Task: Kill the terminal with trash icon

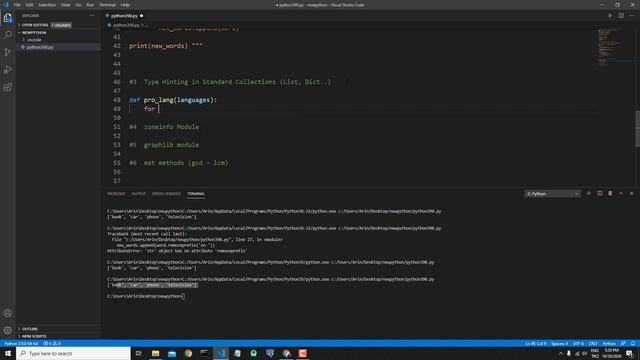Action: (x=610, y=193)
